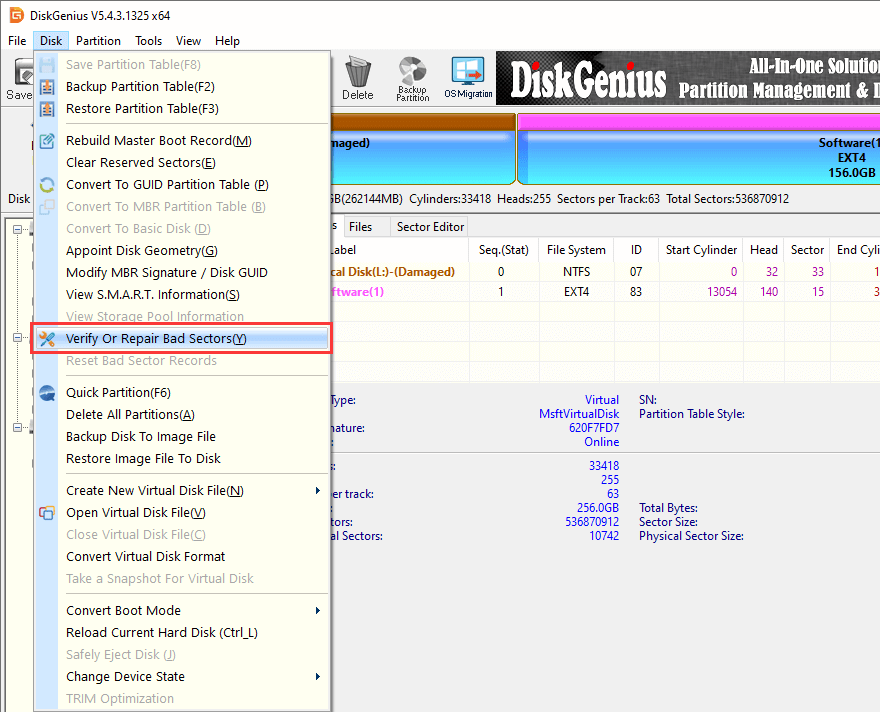Open the Partition menu

(97, 41)
